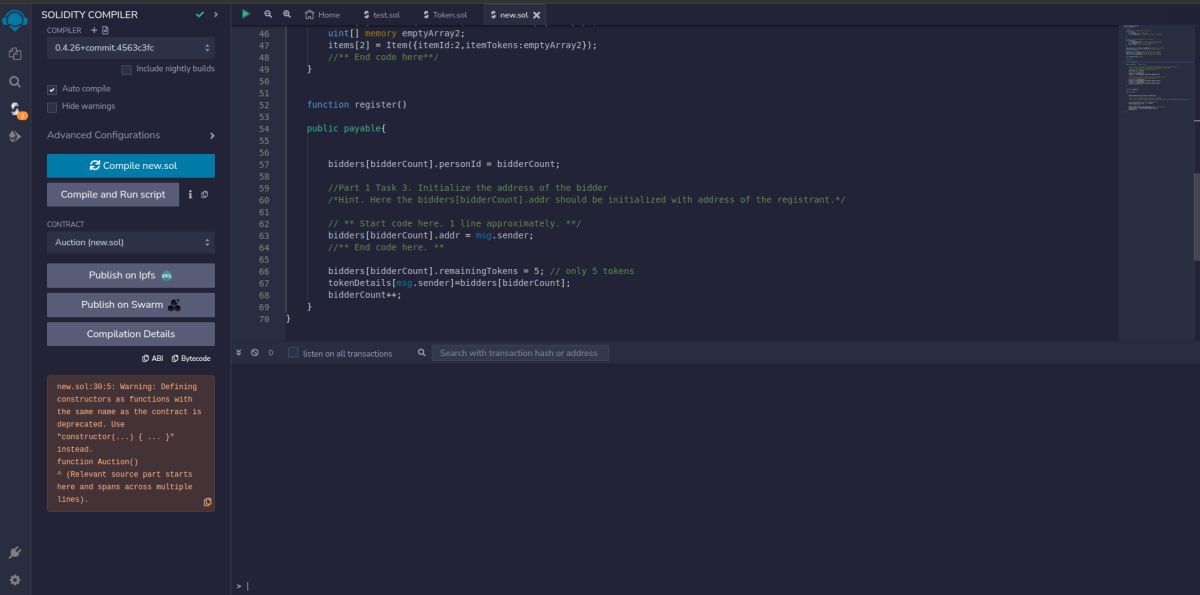Toggle Include nightly builds checkbox
1200x595 pixels.
(x=127, y=69)
